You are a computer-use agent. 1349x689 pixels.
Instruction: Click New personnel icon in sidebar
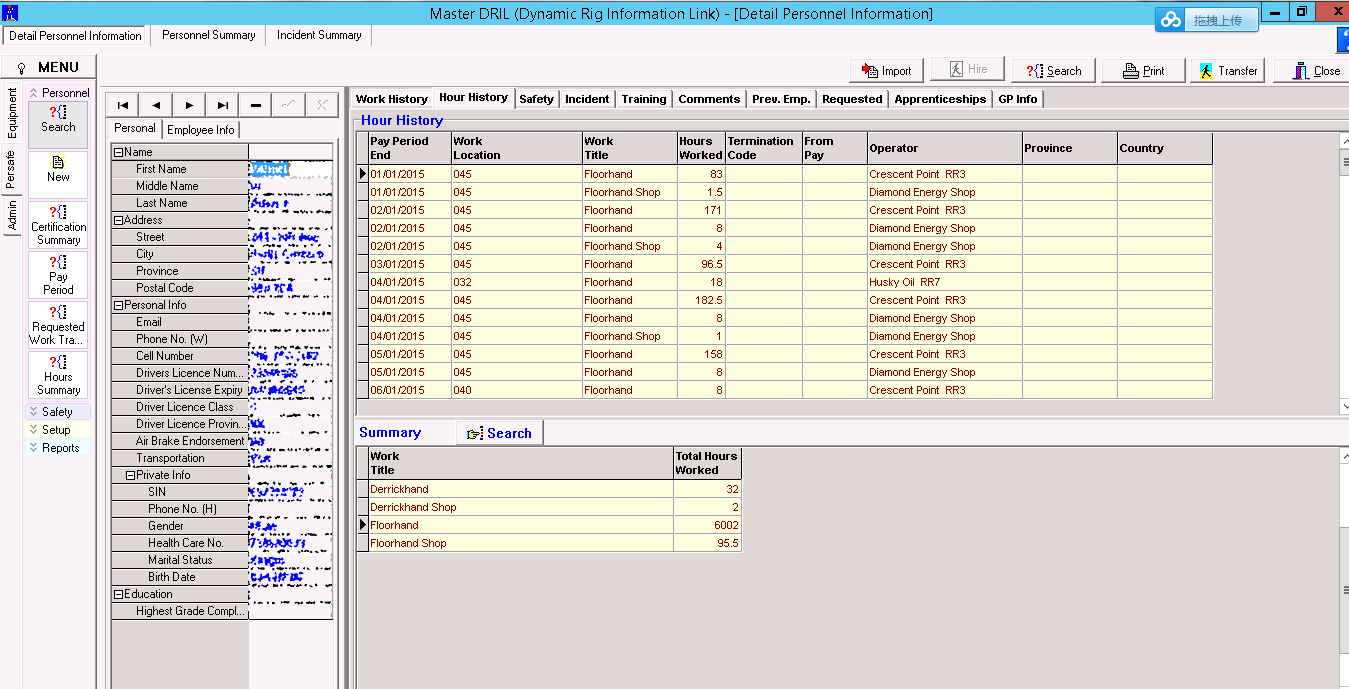pyautogui.click(x=58, y=174)
